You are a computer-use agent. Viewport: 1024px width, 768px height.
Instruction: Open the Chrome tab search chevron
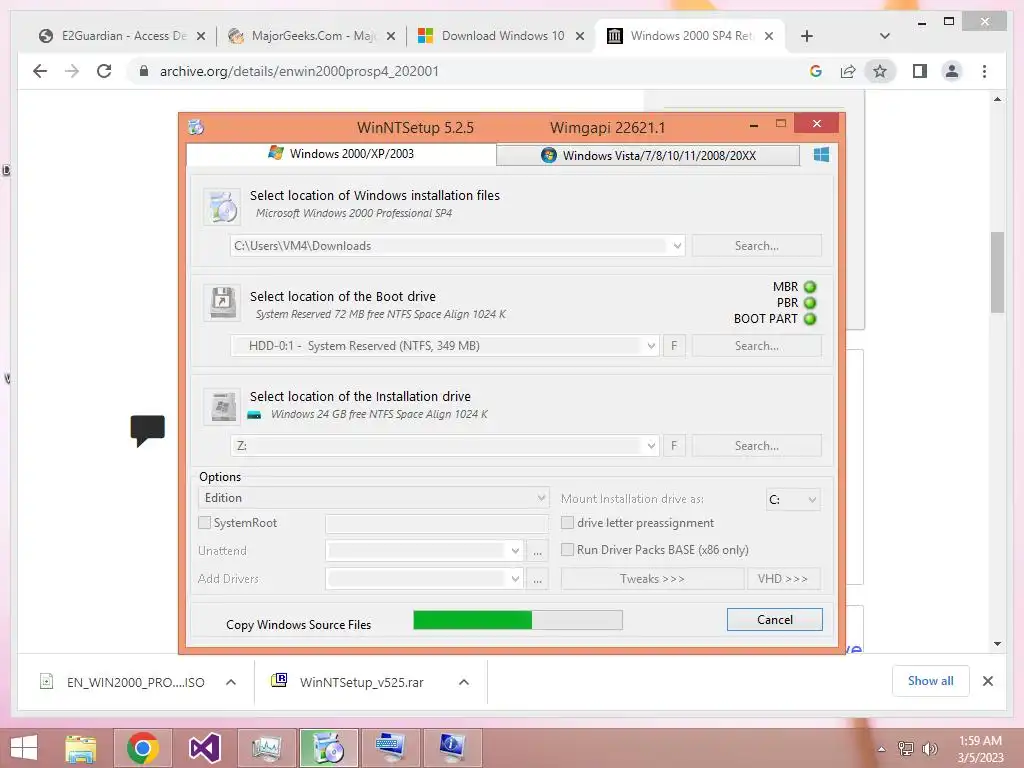pos(885,36)
